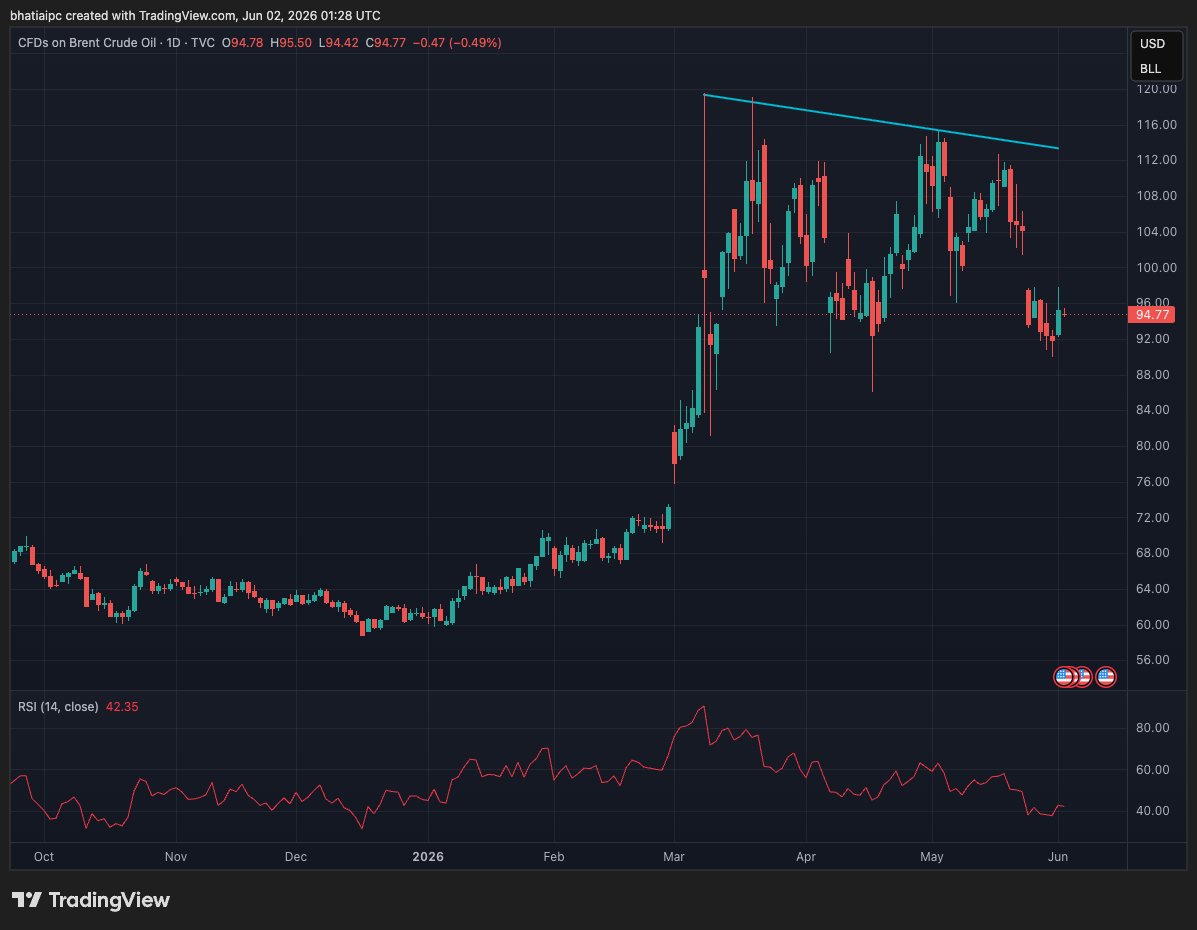The height and width of the screenshot is (930, 1197).
Task: Click the "60.00" RSI axis label
Action: point(1153,770)
